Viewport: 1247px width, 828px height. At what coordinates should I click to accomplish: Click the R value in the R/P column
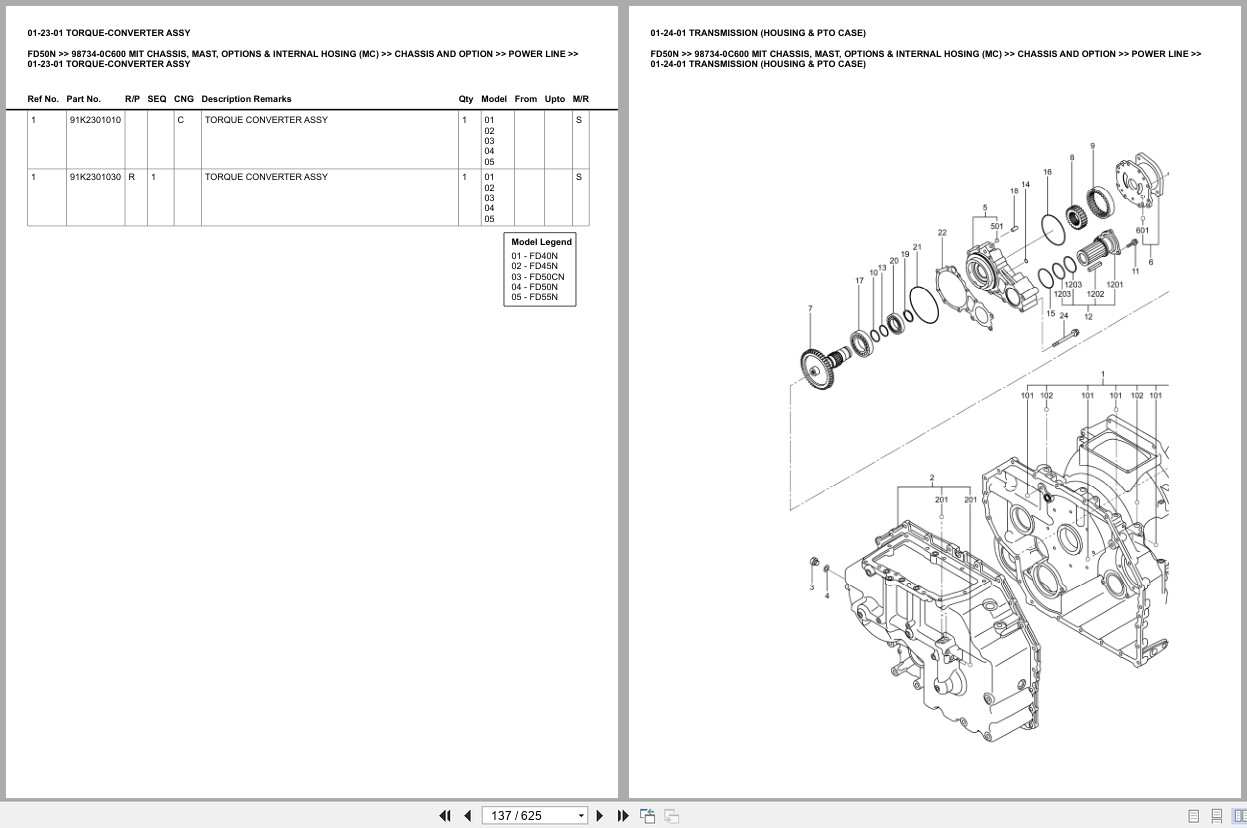pos(131,177)
